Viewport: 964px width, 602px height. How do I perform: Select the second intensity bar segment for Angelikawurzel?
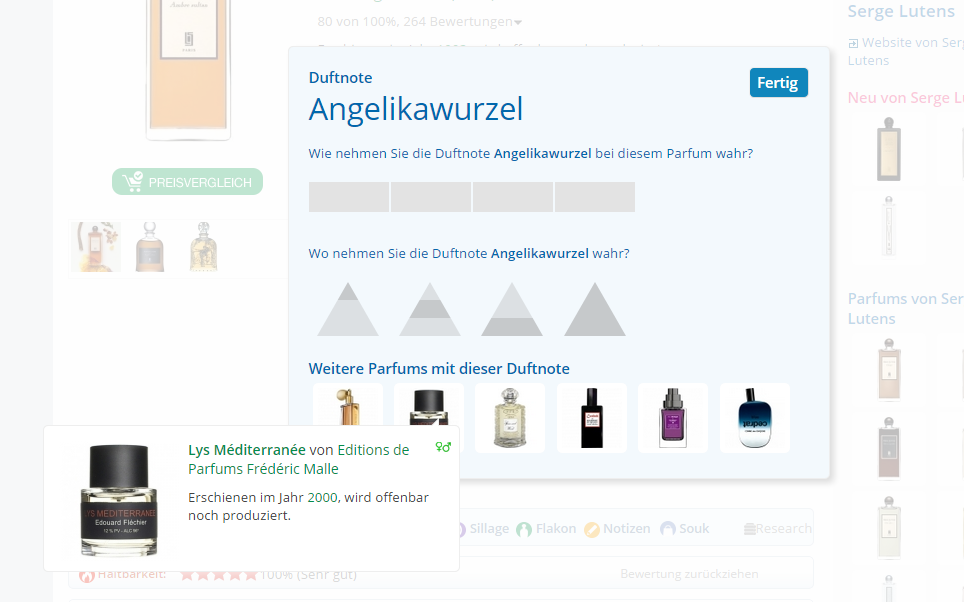tap(431, 197)
